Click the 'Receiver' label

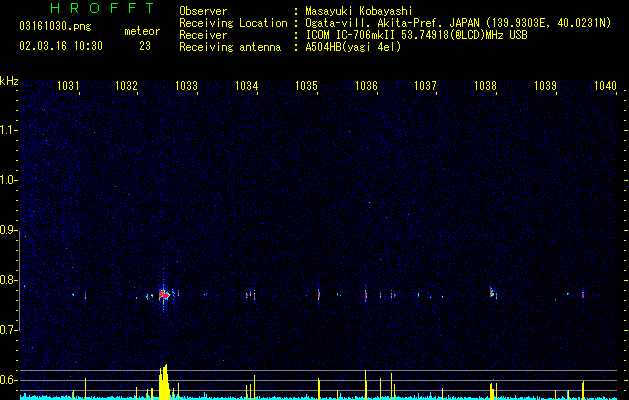coord(203,35)
